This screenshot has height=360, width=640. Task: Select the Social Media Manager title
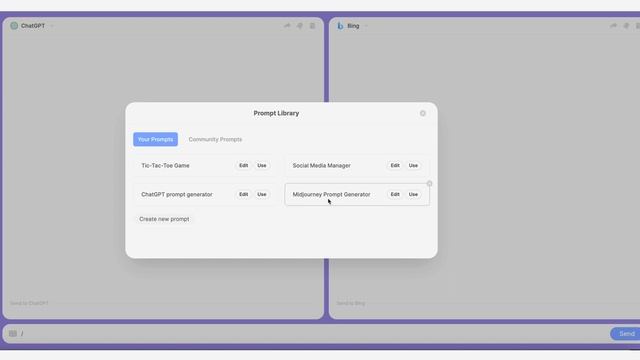point(322,165)
